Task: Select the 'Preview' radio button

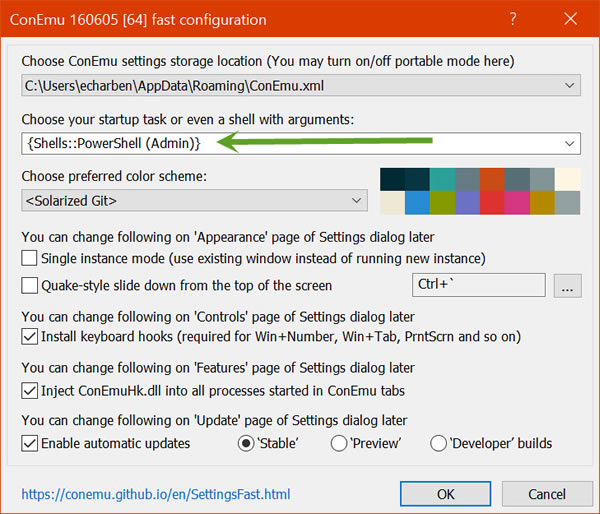Action: pos(339,444)
